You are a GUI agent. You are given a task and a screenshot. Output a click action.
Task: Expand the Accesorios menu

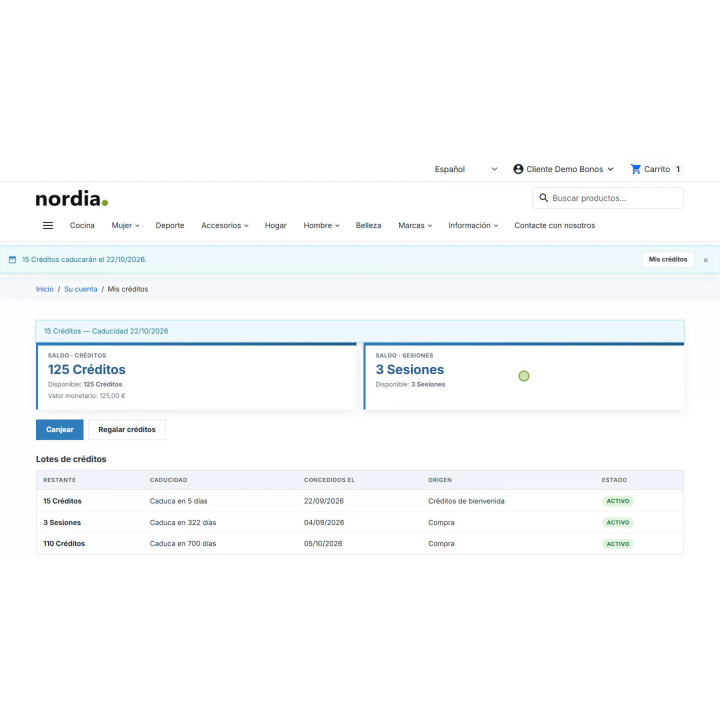[x=225, y=225]
